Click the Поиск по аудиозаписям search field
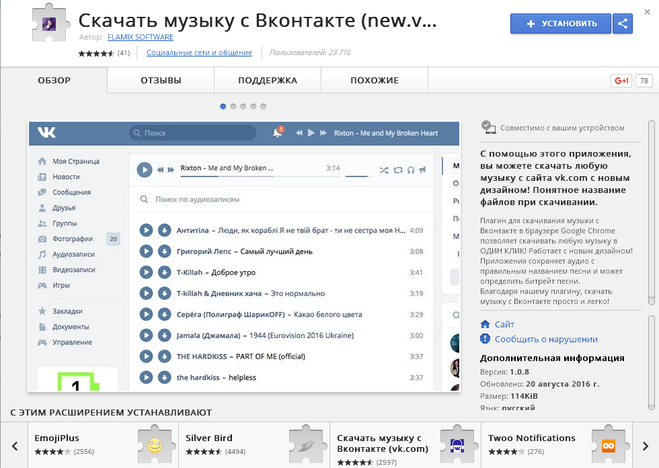This screenshot has height=468, width=659. pyautogui.click(x=281, y=199)
